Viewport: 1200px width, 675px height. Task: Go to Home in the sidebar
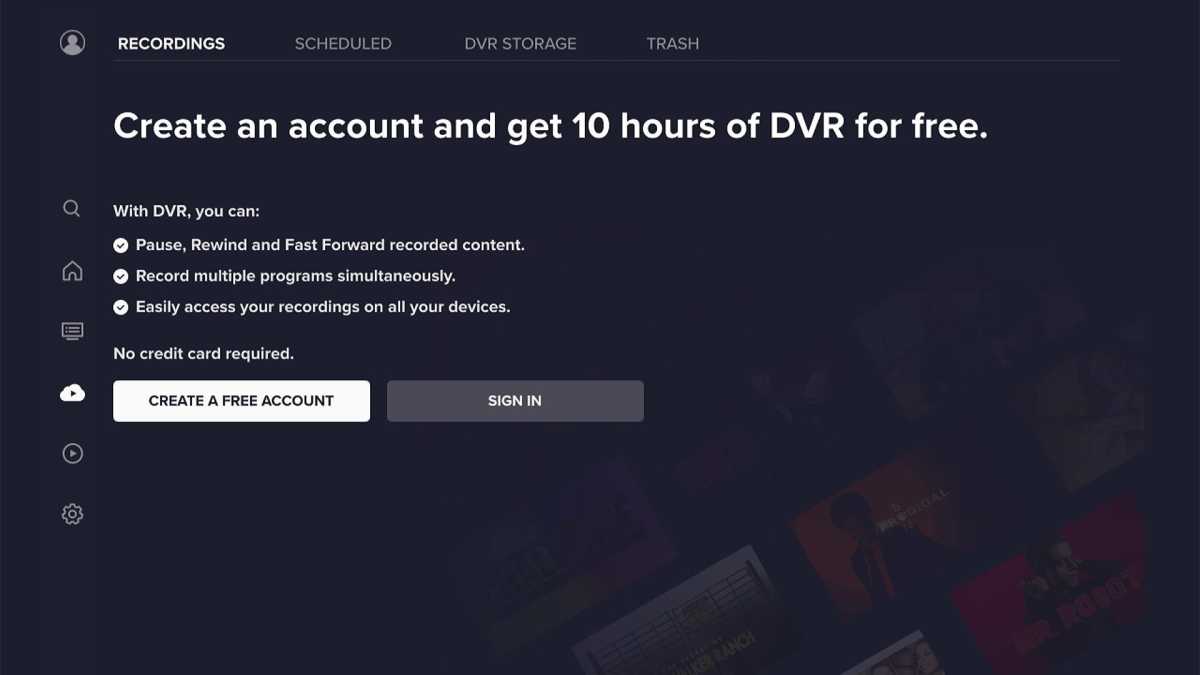72,271
